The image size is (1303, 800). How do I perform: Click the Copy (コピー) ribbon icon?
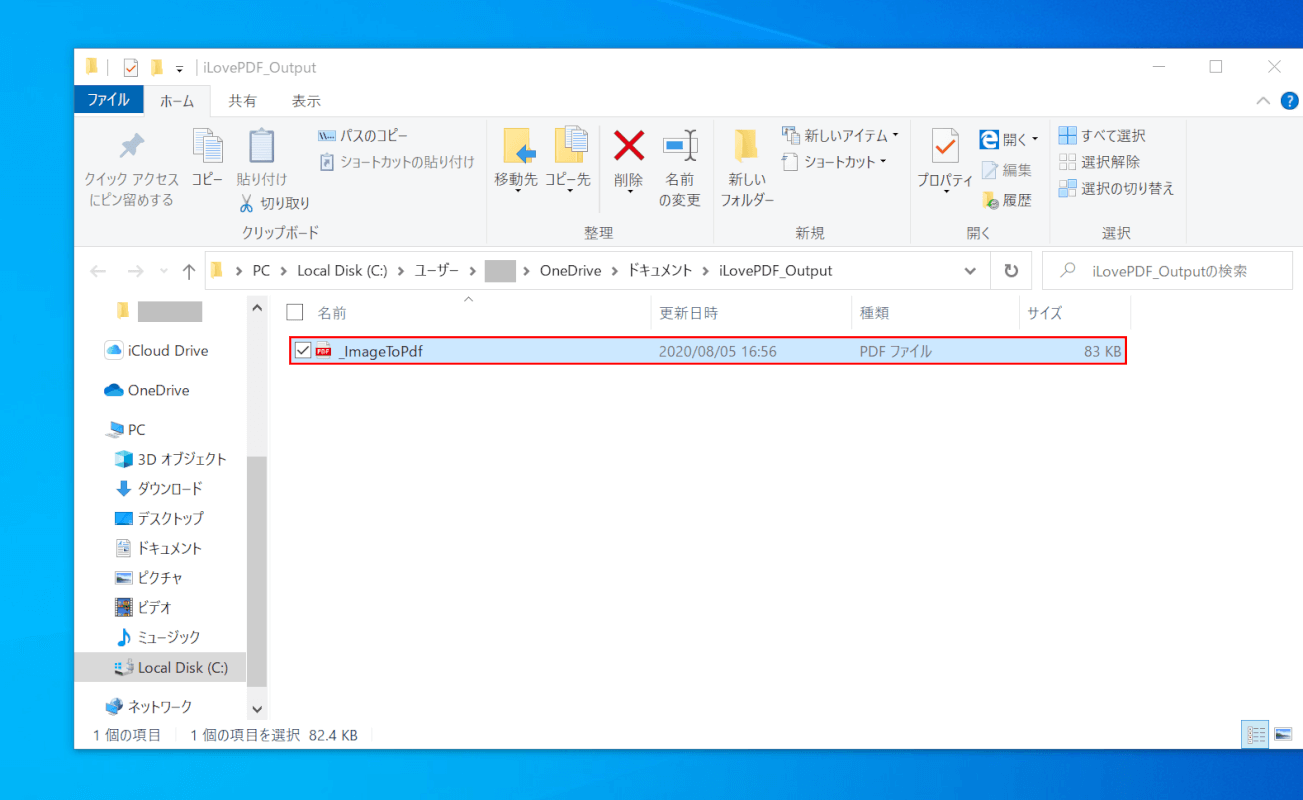point(207,147)
